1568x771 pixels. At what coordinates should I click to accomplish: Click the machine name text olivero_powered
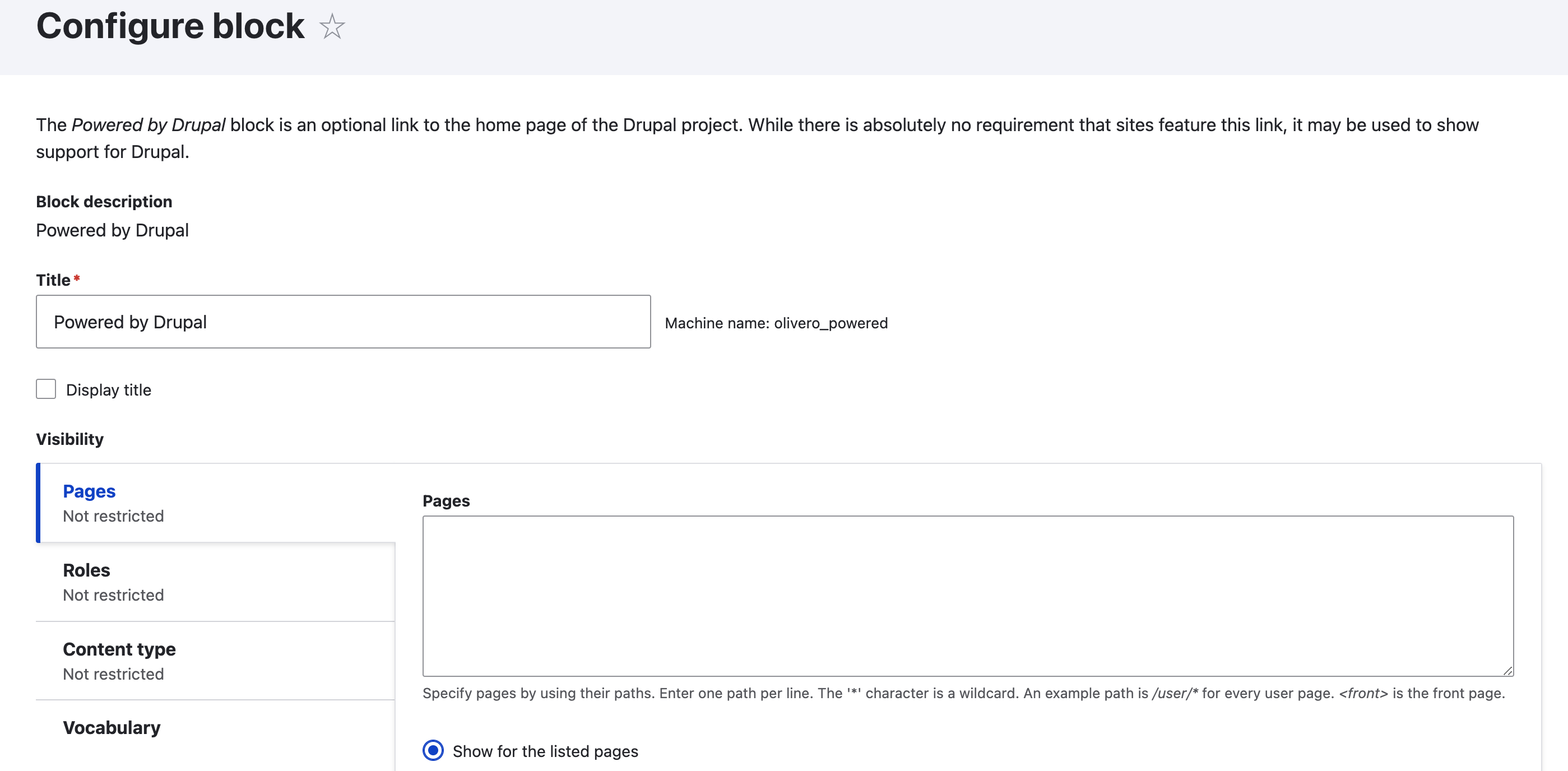point(832,323)
